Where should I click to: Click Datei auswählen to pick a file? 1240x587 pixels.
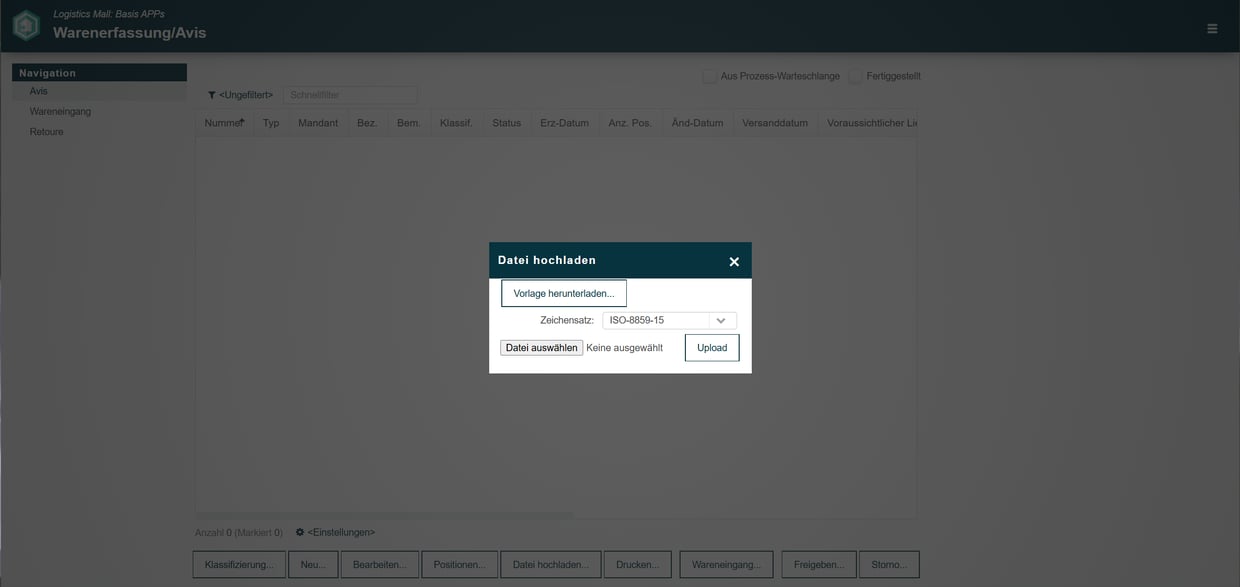pyautogui.click(x=541, y=345)
